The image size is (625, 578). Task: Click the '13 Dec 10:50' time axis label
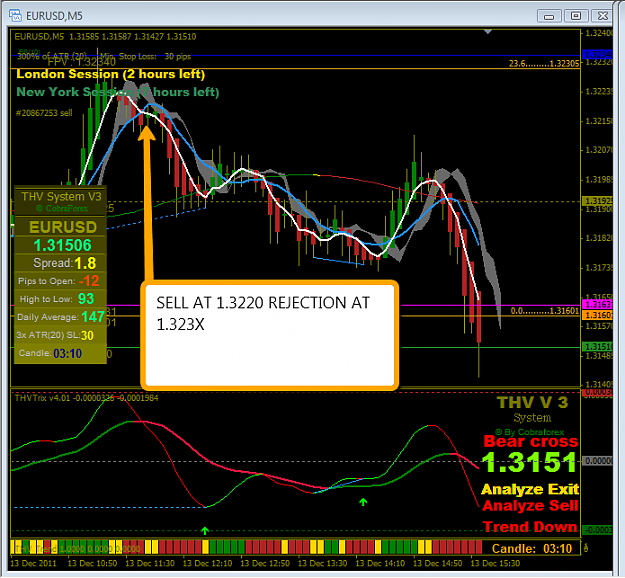[92, 563]
